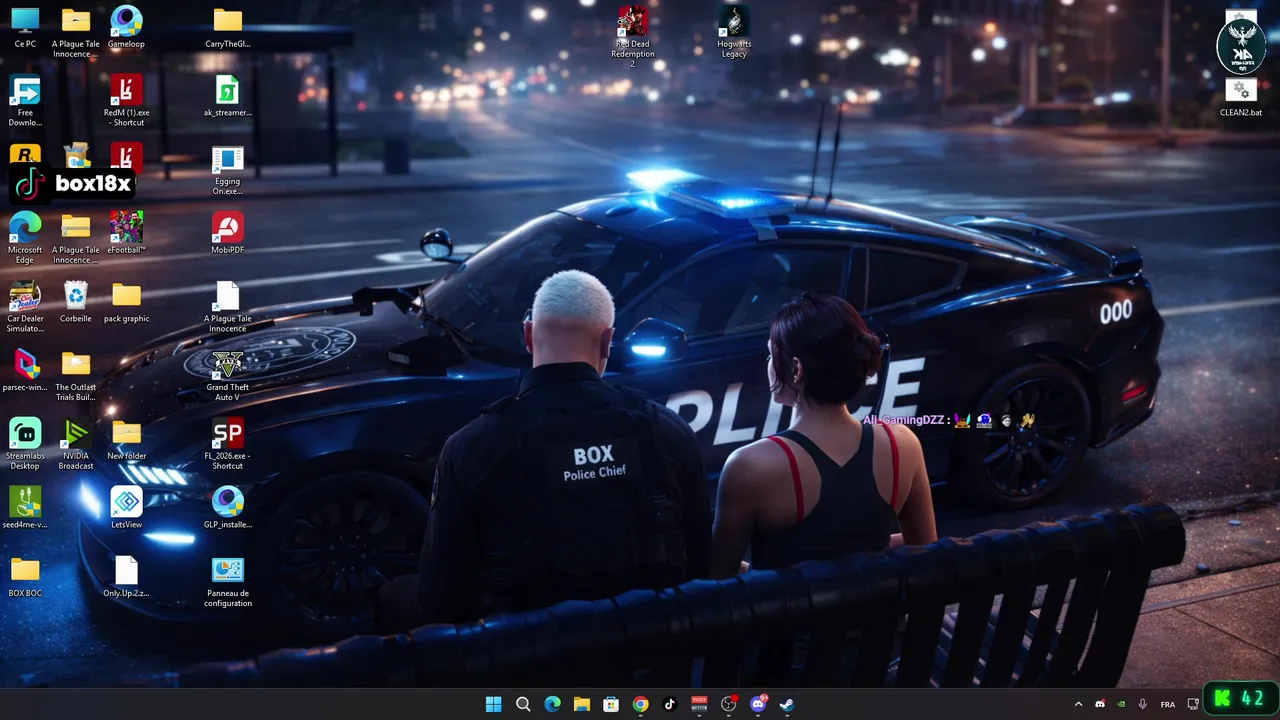Open the Microsoft Edge desktop shortcut

(25, 238)
